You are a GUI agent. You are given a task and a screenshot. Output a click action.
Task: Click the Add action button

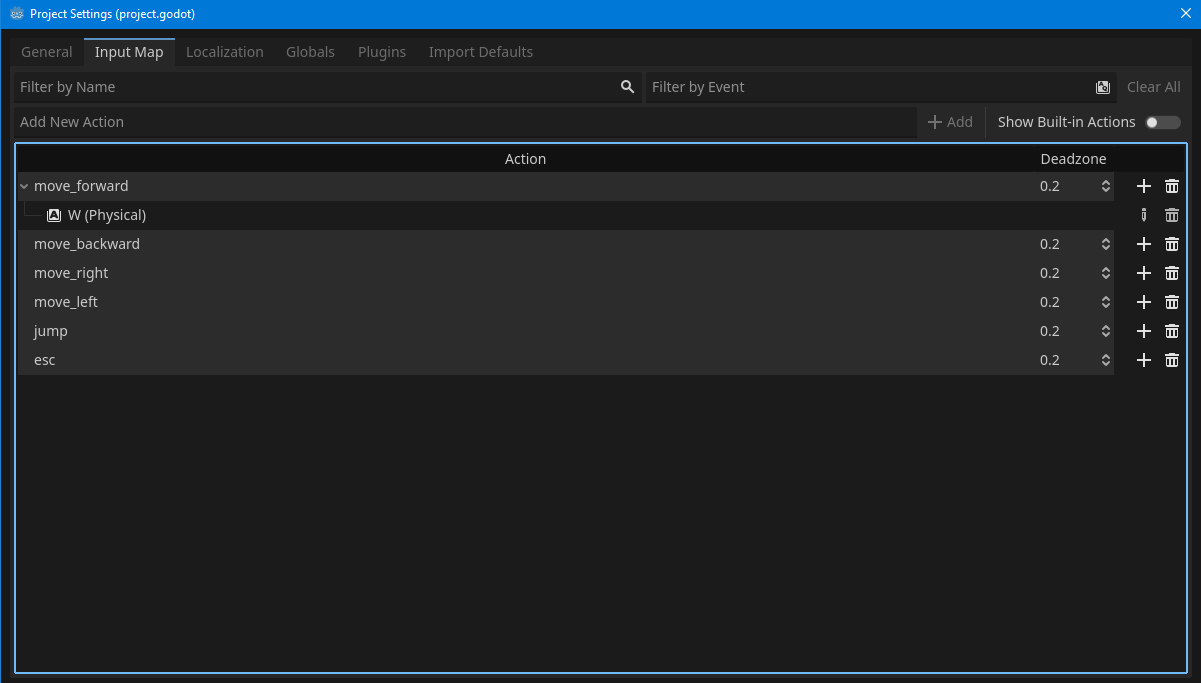950,122
